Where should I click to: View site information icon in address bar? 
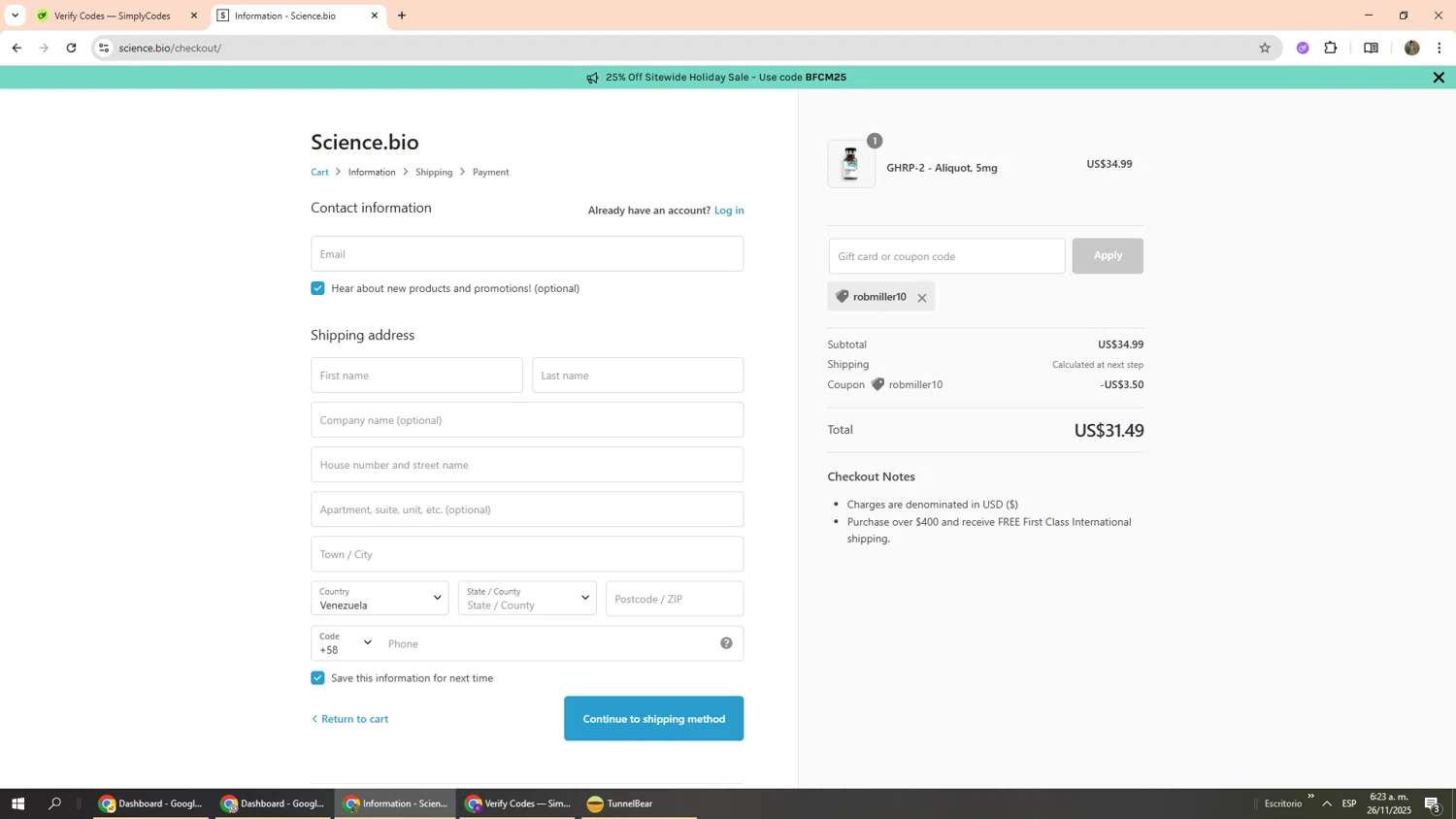(x=104, y=48)
